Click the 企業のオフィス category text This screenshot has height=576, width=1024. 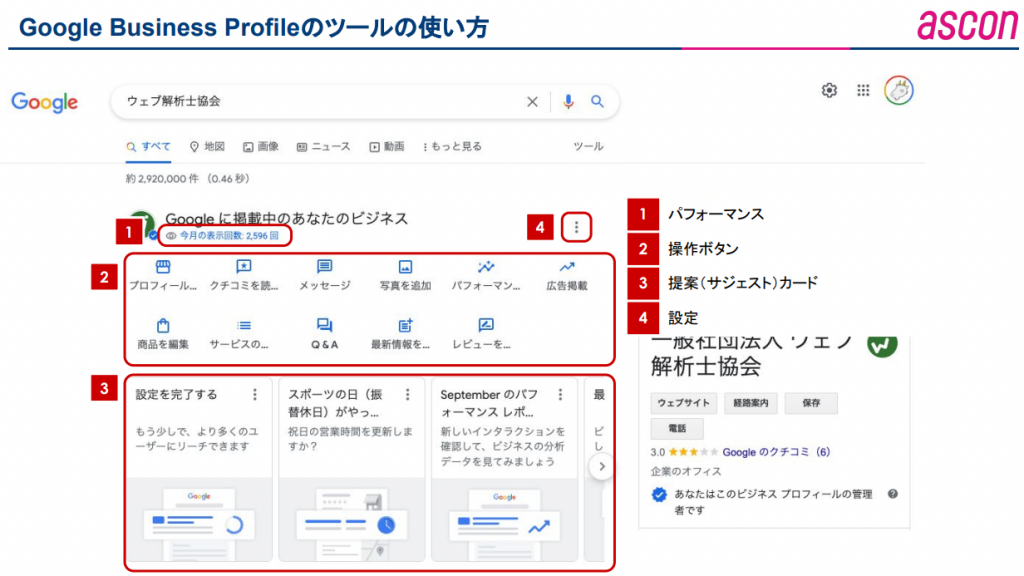coord(686,472)
